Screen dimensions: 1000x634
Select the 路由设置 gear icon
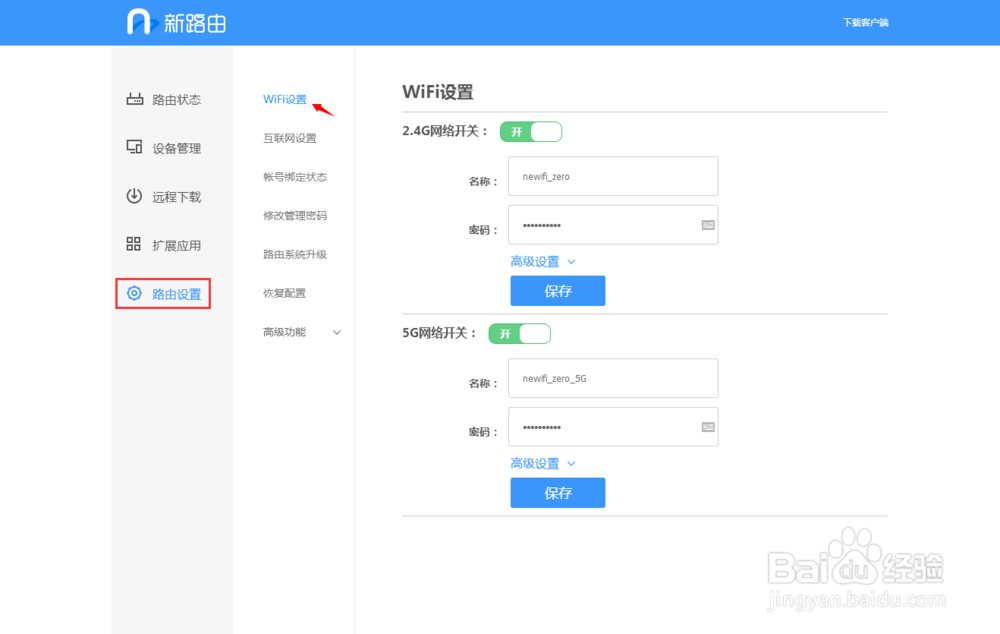coord(135,293)
